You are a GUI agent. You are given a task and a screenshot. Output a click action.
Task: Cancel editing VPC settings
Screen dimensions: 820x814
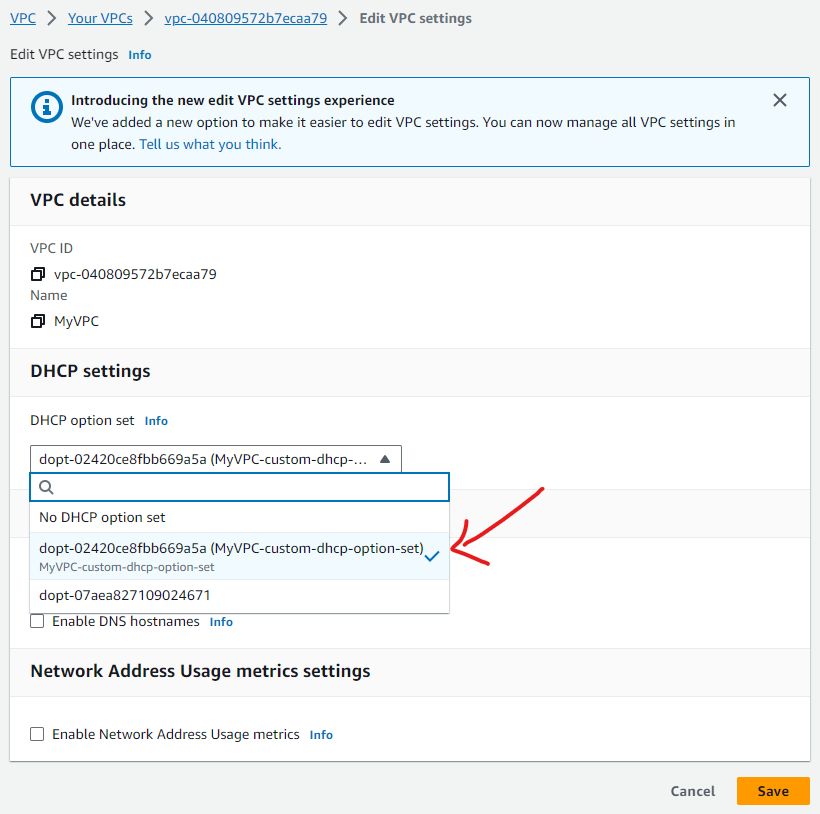pyautogui.click(x=693, y=791)
